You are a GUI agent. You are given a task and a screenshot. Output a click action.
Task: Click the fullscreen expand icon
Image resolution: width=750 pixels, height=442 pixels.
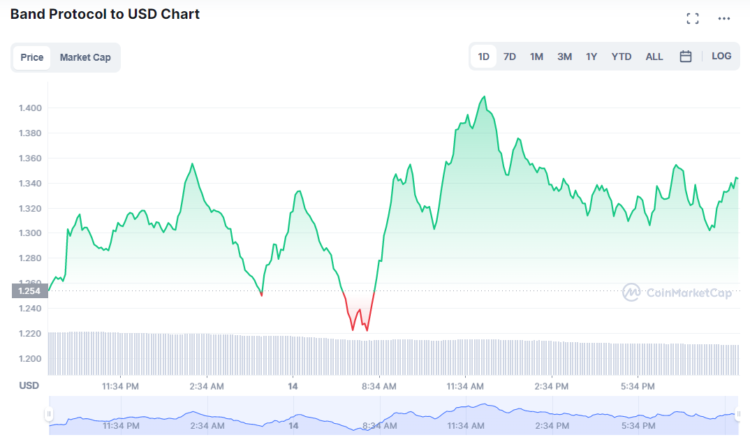692,18
